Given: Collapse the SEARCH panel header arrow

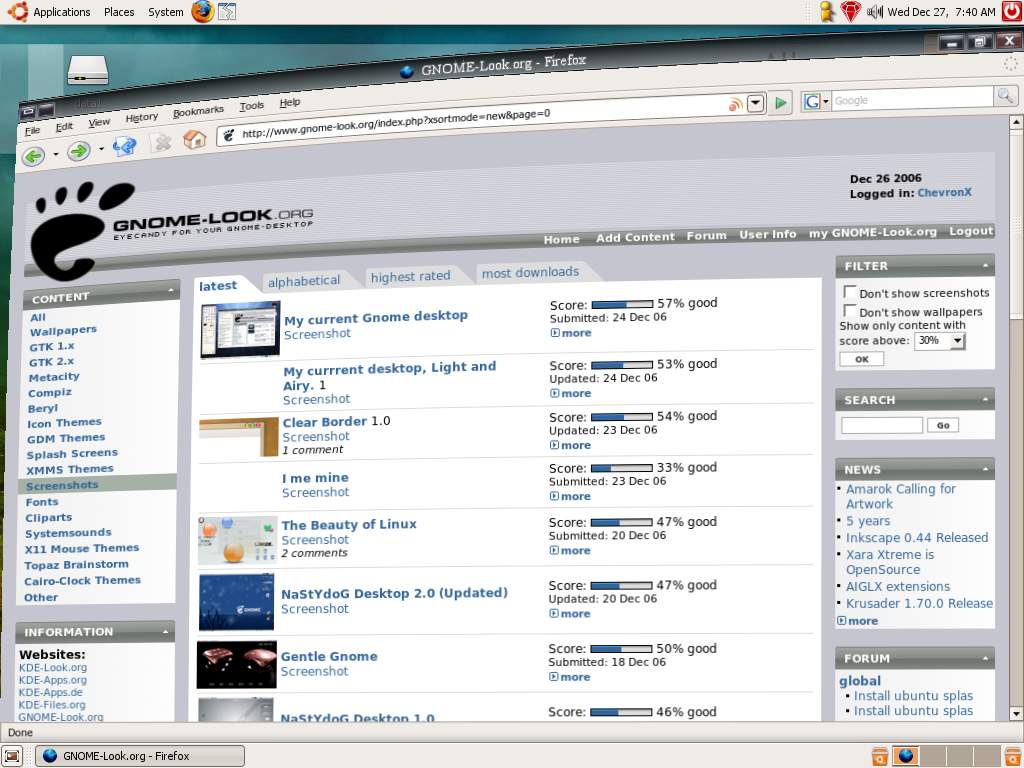Looking at the screenshot, I should point(984,398).
